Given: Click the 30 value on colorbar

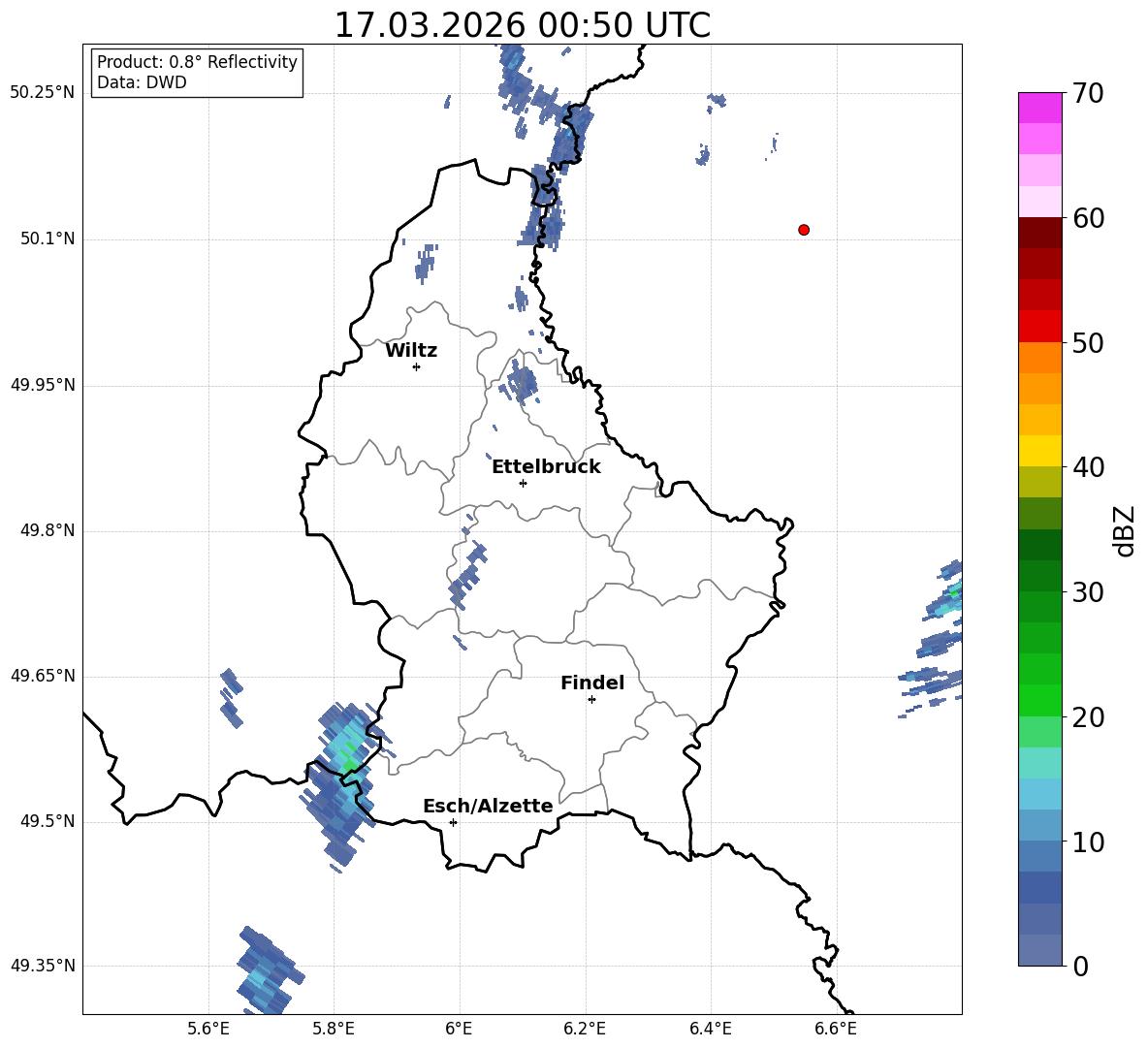Looking at the screenshot, I should click(1087, 592).
